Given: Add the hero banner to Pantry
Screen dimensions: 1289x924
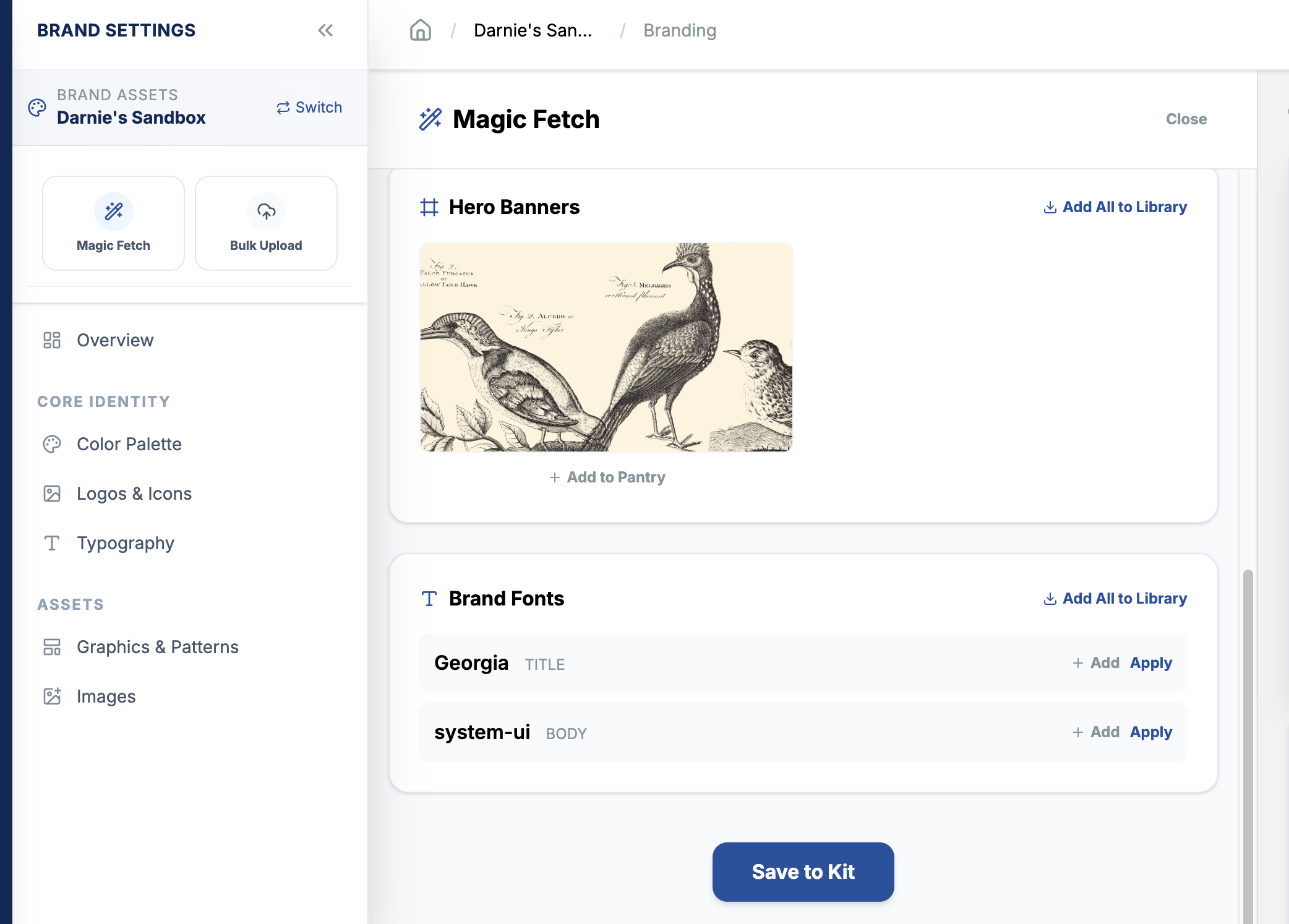Looking at the screenshot, I should [607, 477].
